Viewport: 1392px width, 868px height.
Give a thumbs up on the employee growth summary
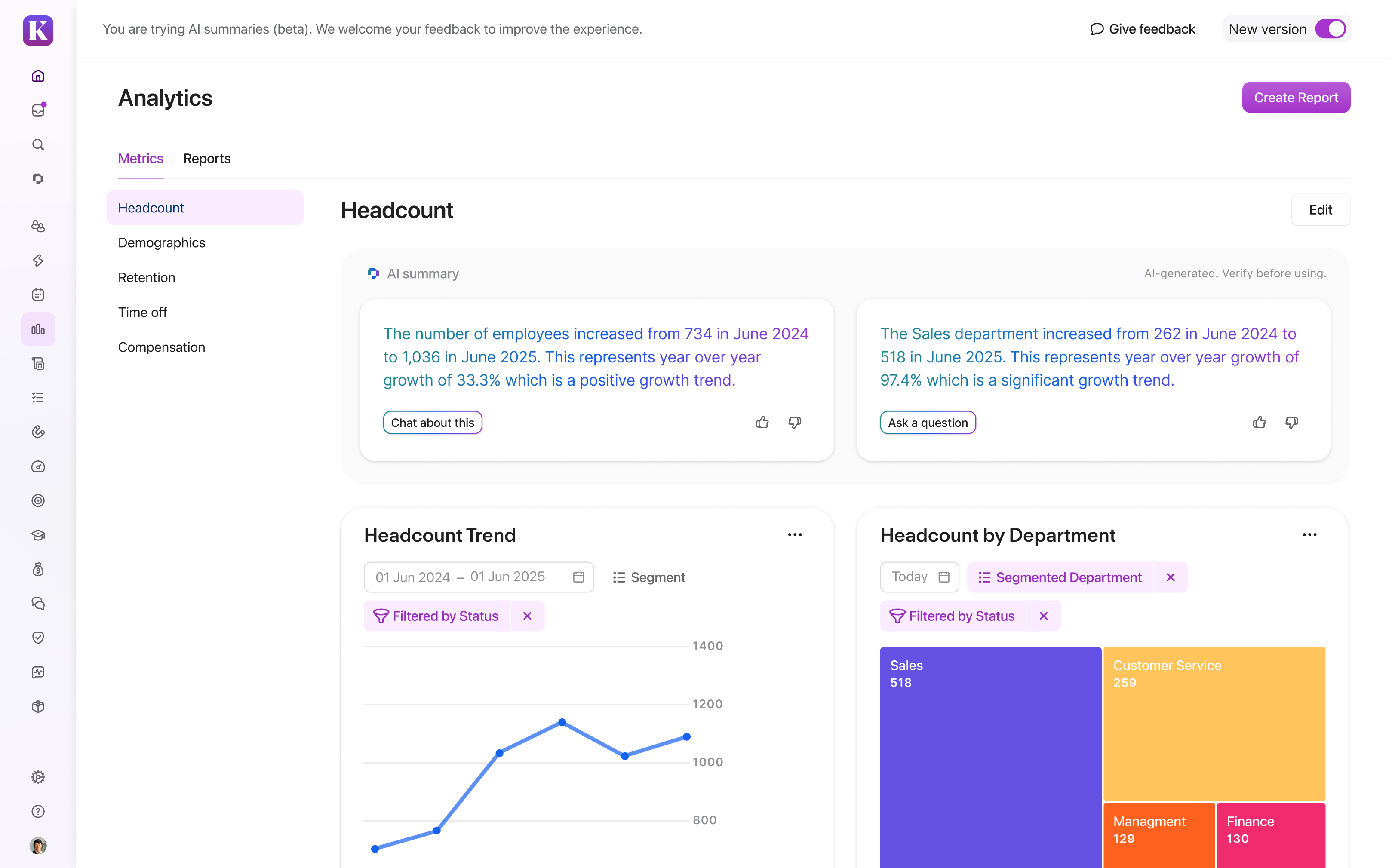pos(762,423)
